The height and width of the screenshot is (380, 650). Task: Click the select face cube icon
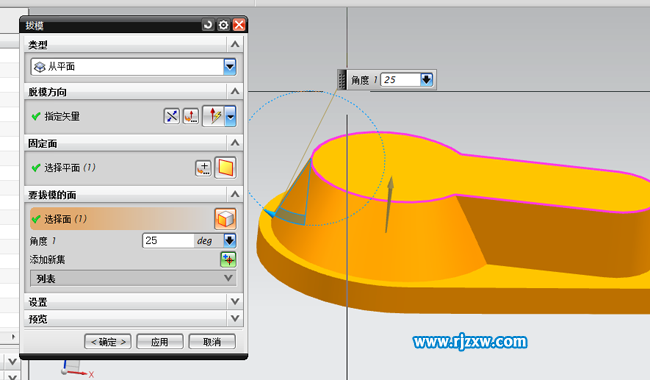tap(226, 219)
